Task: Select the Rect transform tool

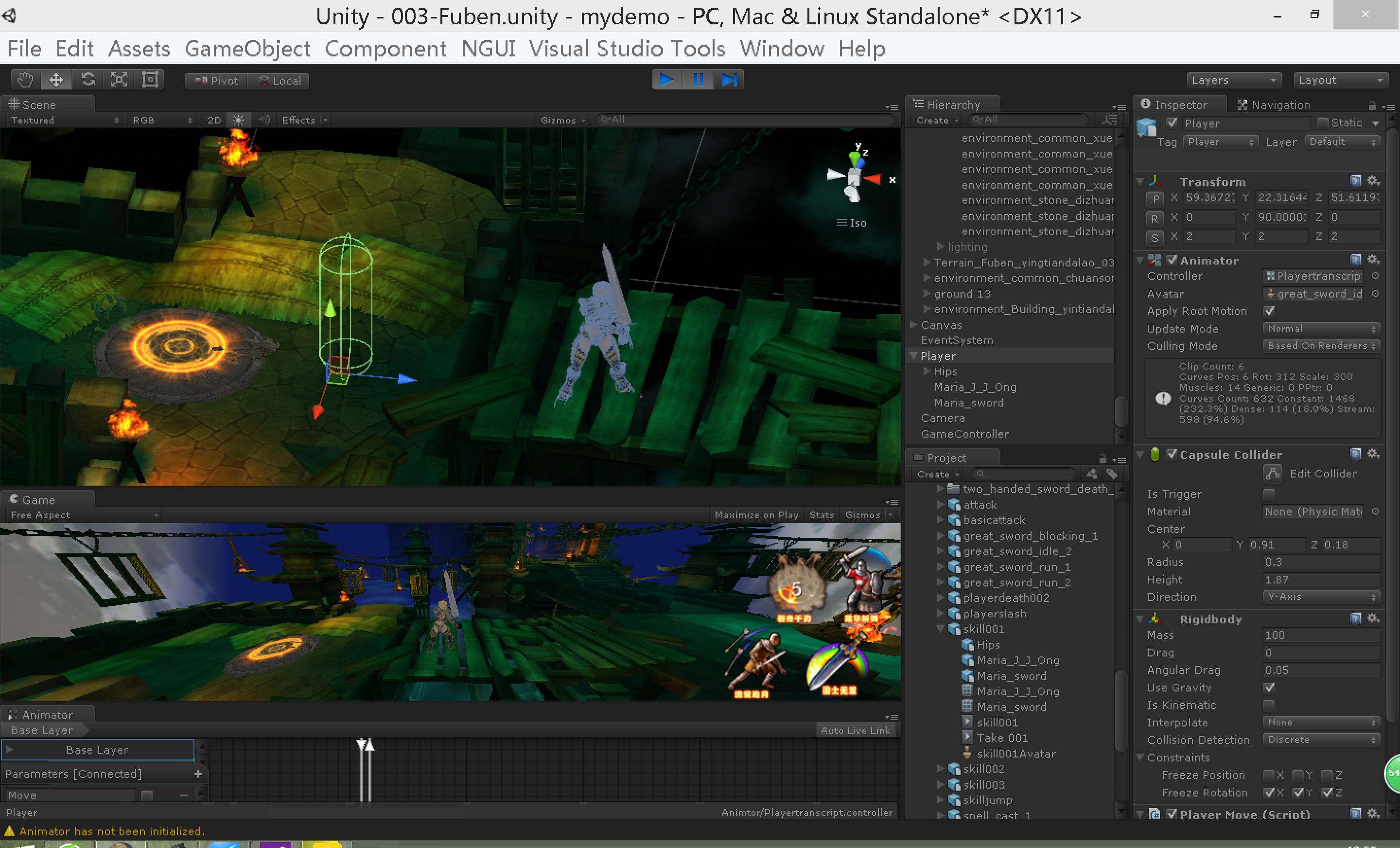Action: 150,80
